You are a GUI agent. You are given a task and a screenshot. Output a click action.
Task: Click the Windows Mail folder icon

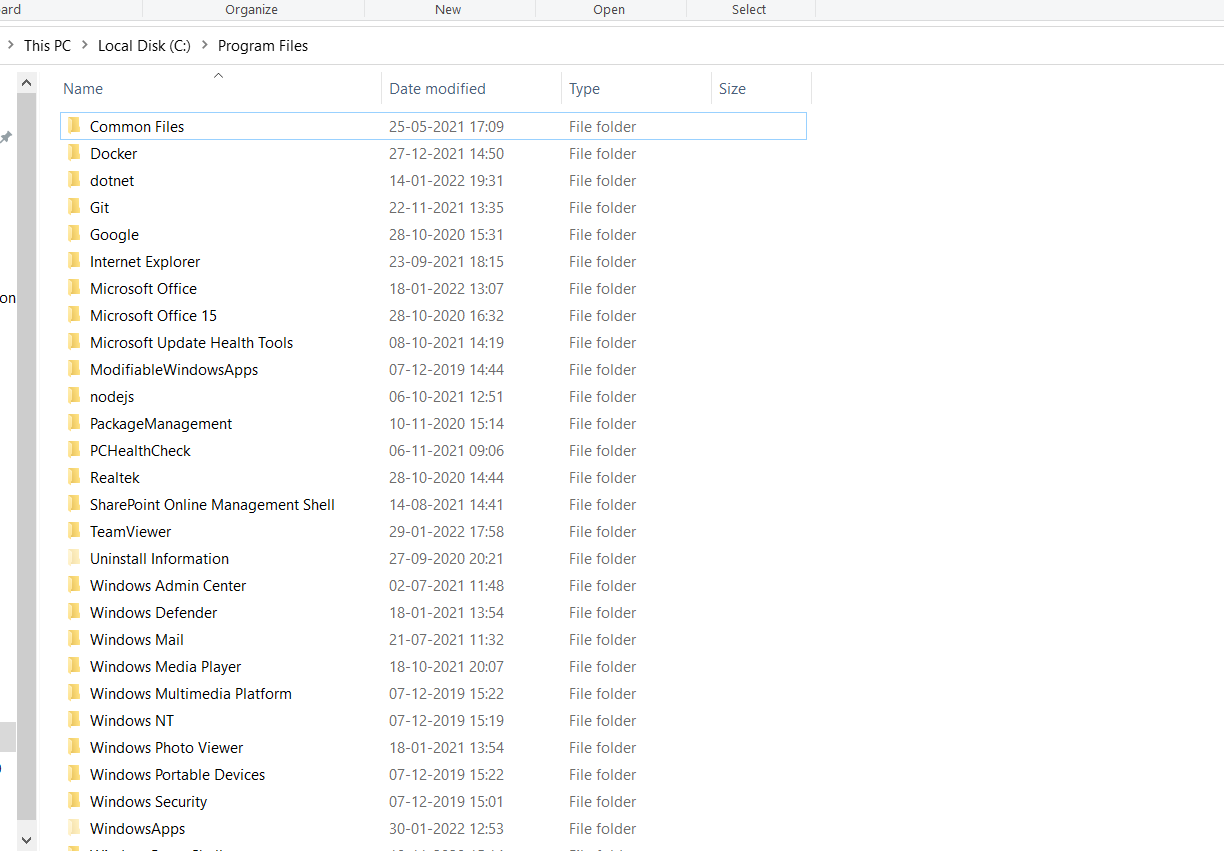coord(74,639)
